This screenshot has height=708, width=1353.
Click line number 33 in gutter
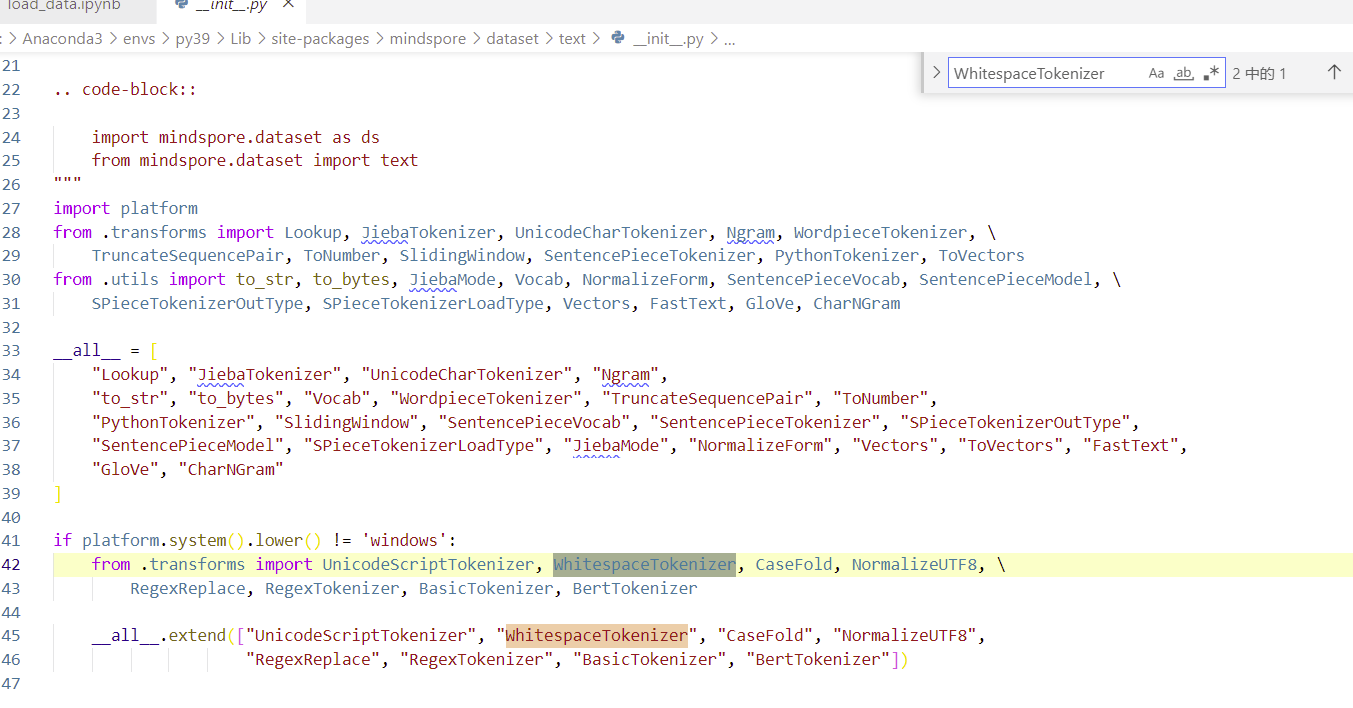click(11, 350)
